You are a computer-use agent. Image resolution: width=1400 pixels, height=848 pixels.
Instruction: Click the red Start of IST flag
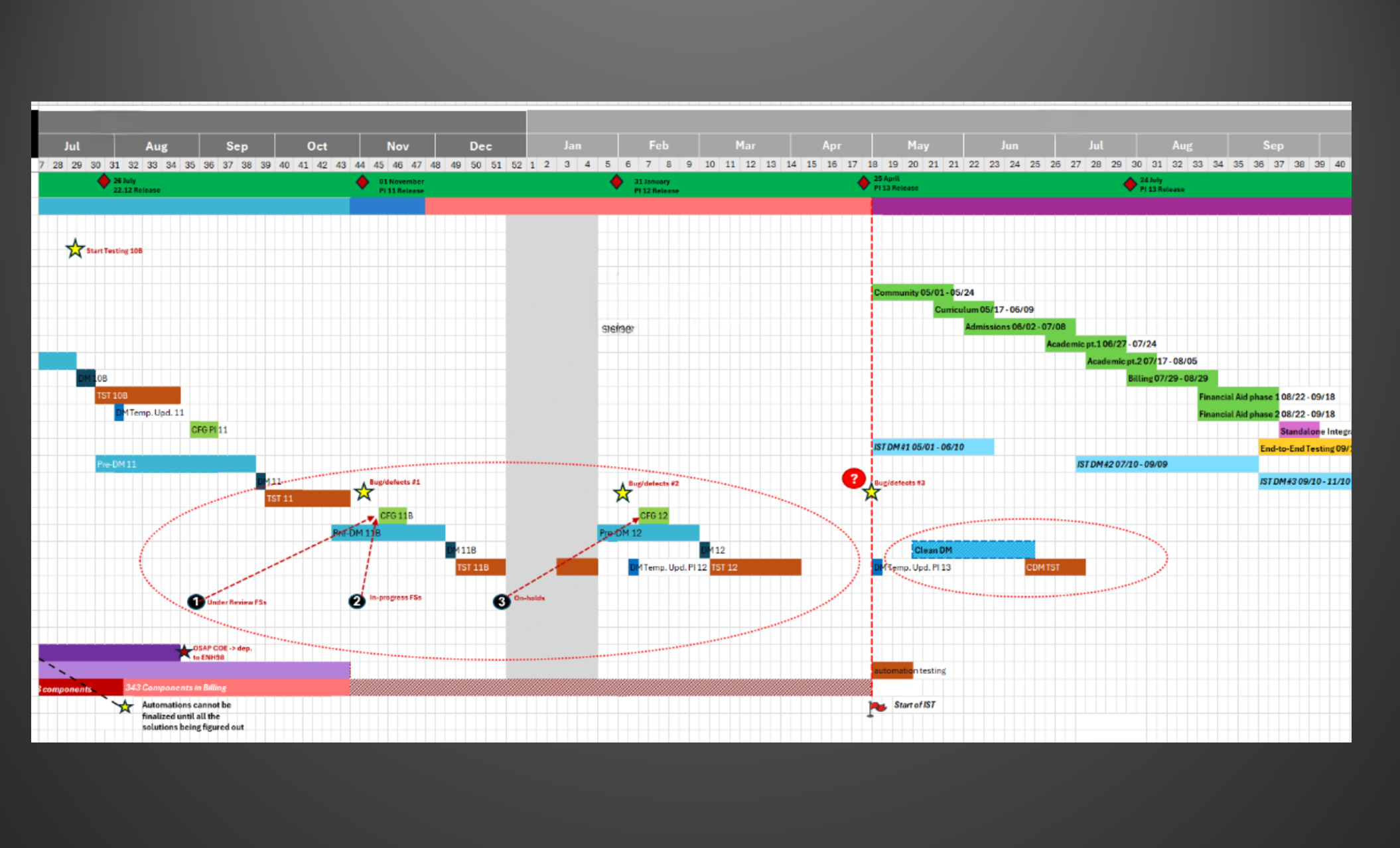tap(877, 707)
